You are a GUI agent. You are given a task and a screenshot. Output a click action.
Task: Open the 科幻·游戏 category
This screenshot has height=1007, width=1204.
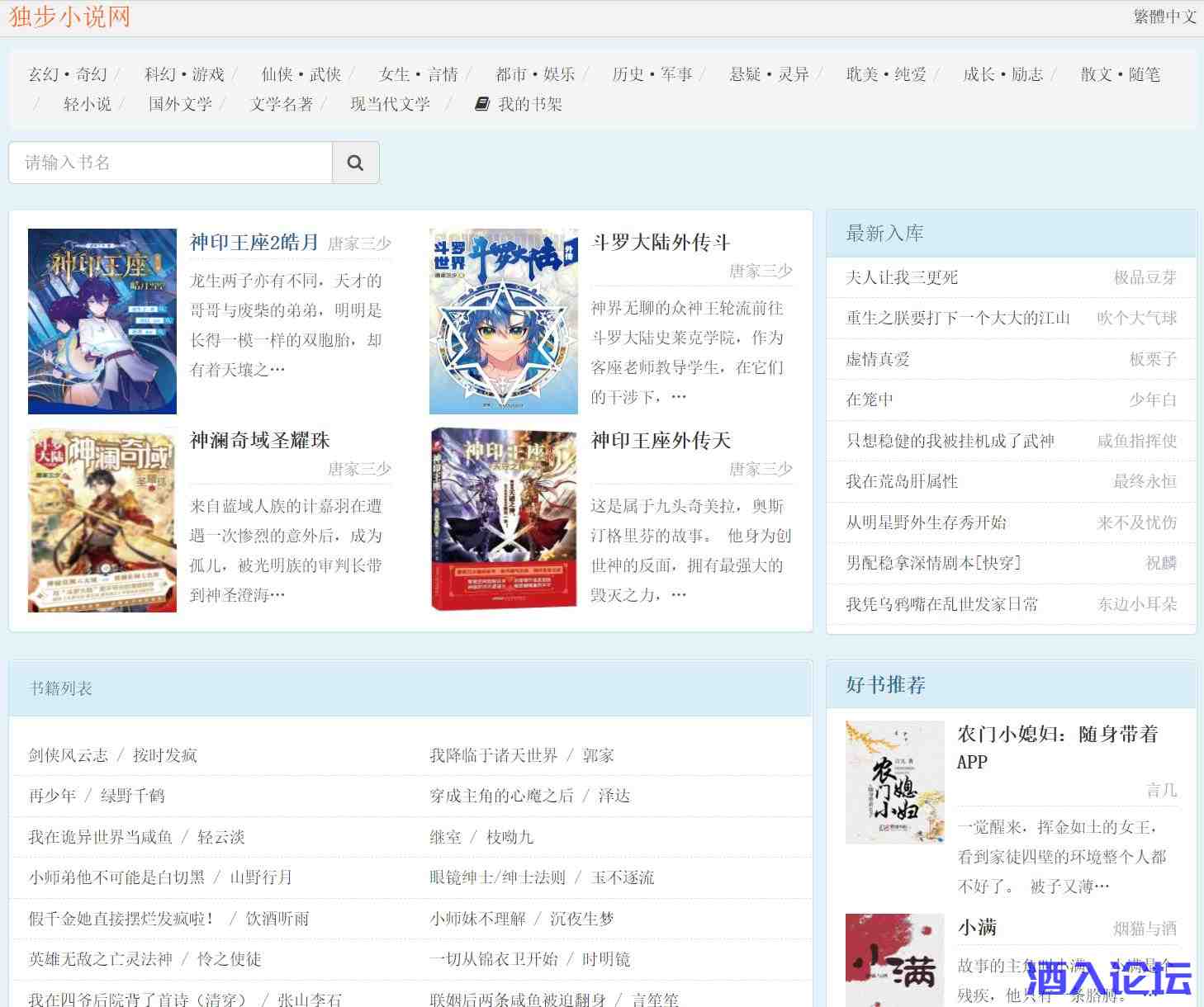click(184, 74)
